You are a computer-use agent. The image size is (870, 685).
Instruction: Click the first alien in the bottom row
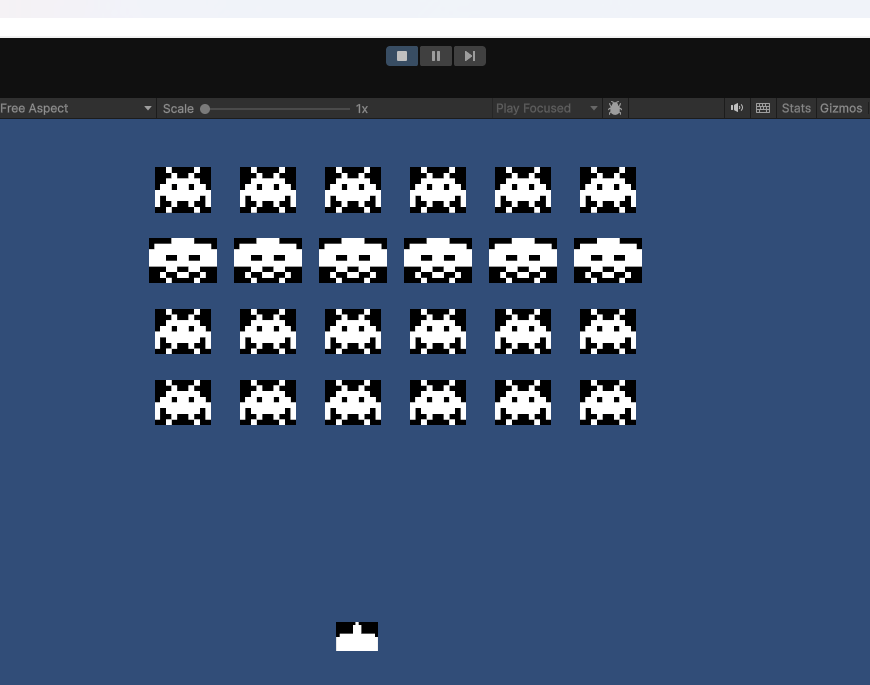(x=183, y=403)
